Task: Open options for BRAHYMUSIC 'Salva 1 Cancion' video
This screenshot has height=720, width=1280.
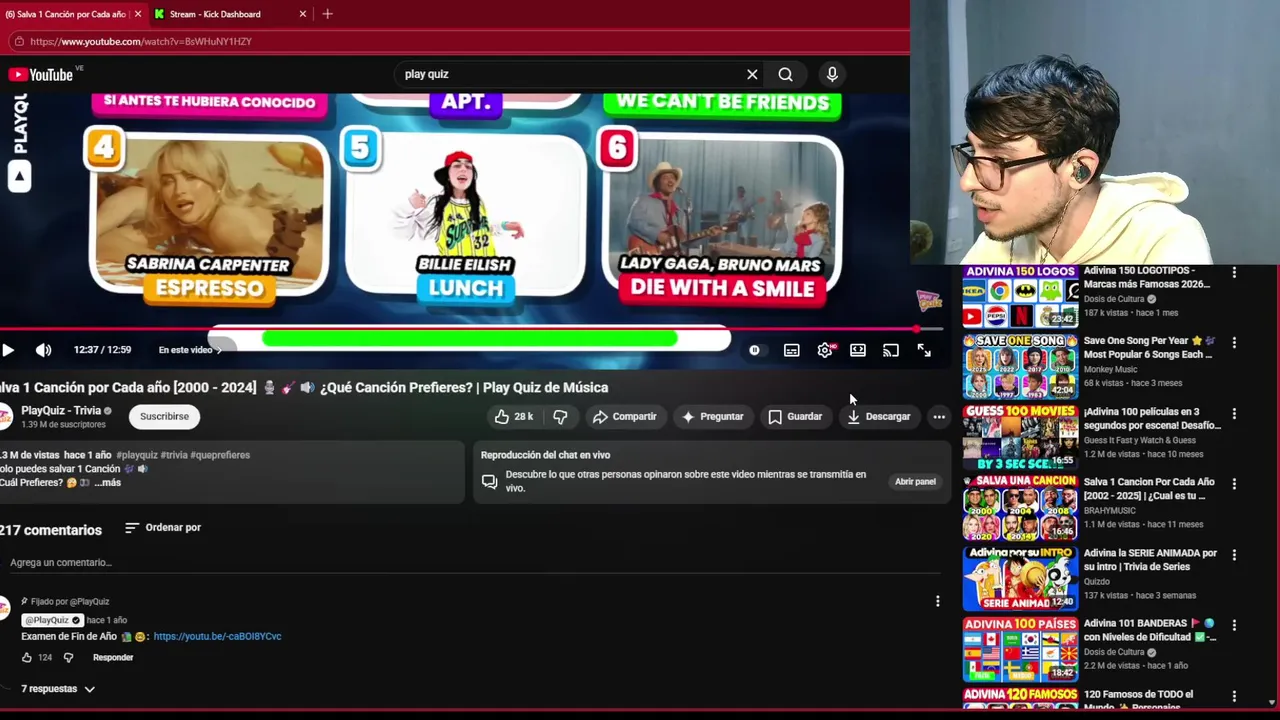Action: (x=1234, y=483)
